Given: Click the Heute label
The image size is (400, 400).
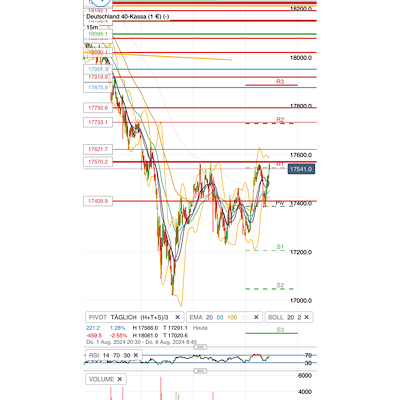Looking at the screenshot, I should 200,328.
